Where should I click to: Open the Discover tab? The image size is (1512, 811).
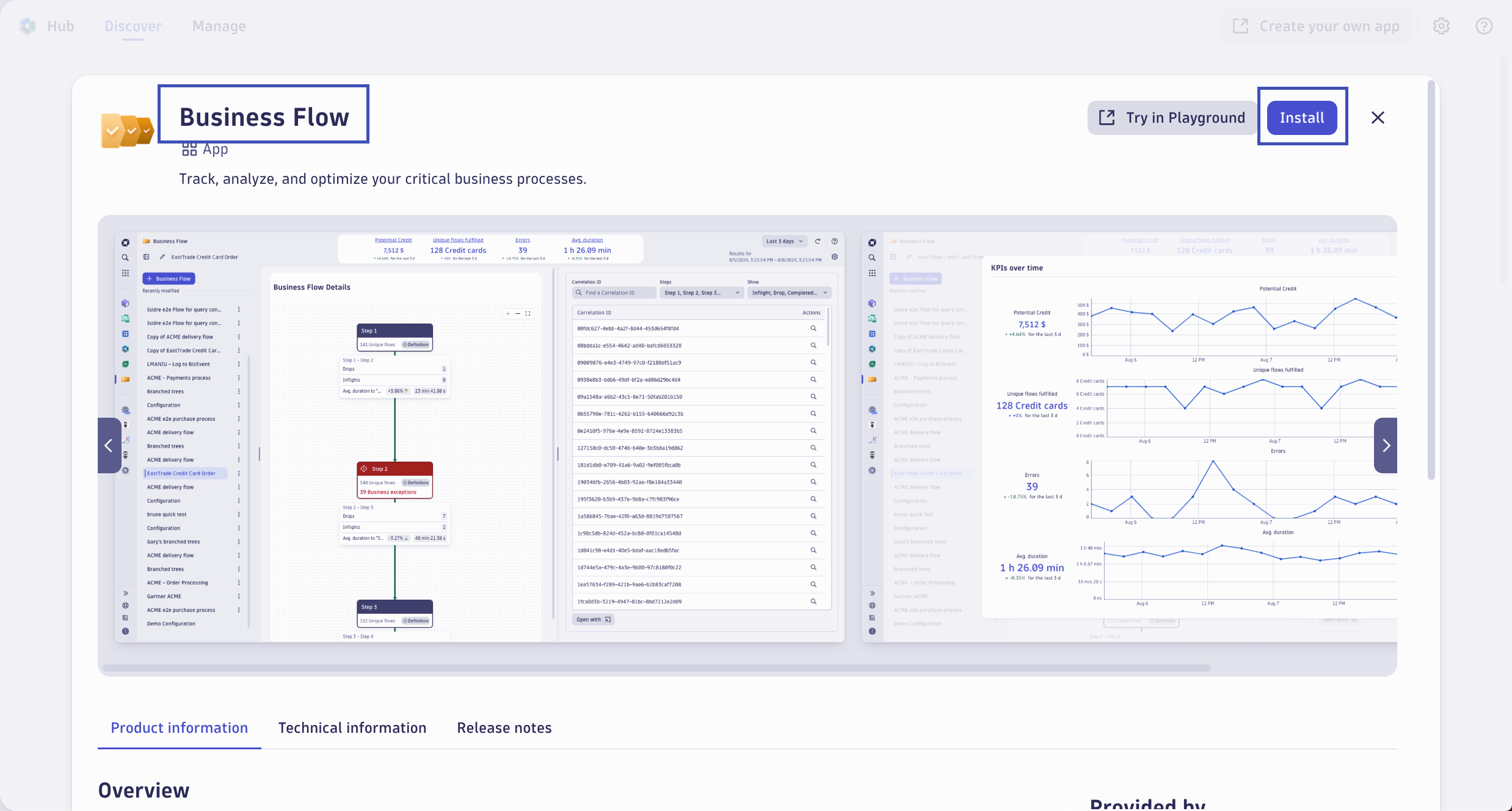pyautogui.click(x=133, y=26)
